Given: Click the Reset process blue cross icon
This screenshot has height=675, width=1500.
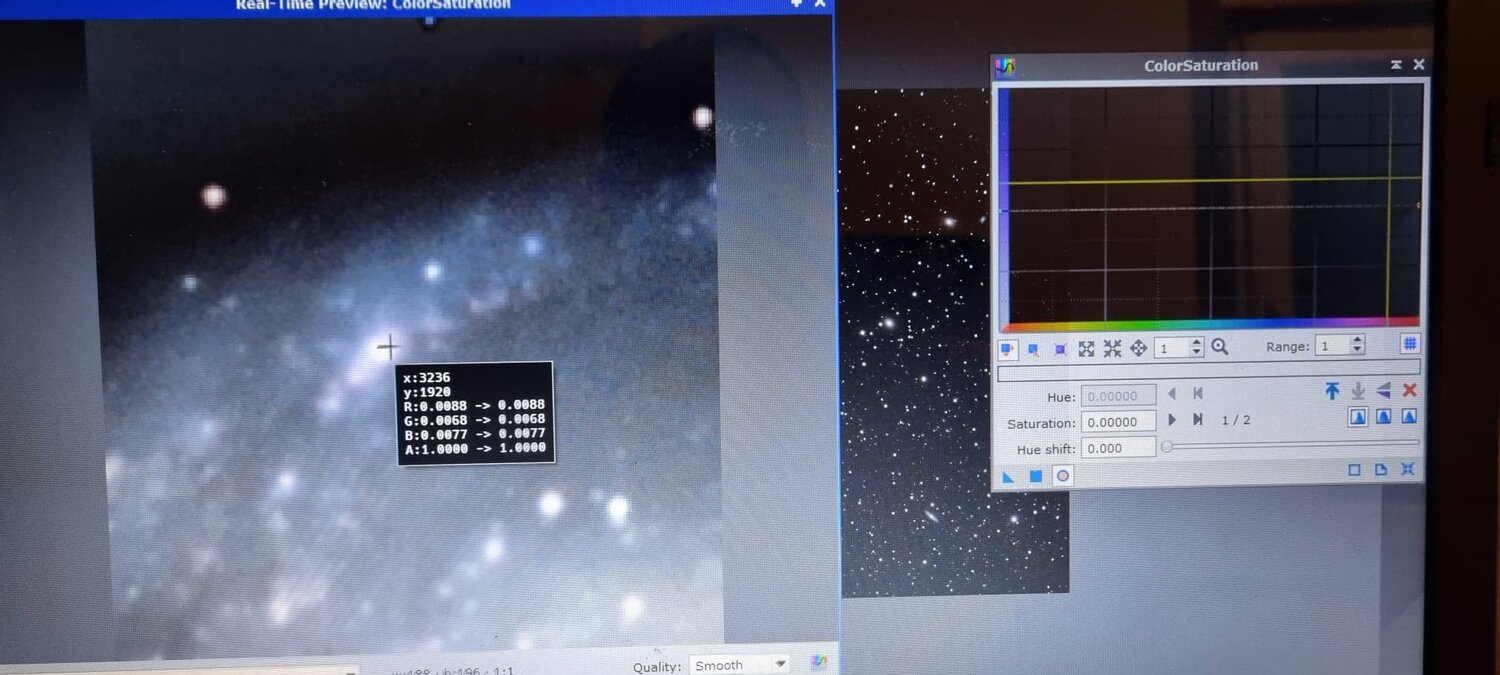Looking at the screenshot, I should pos(1408,468).
